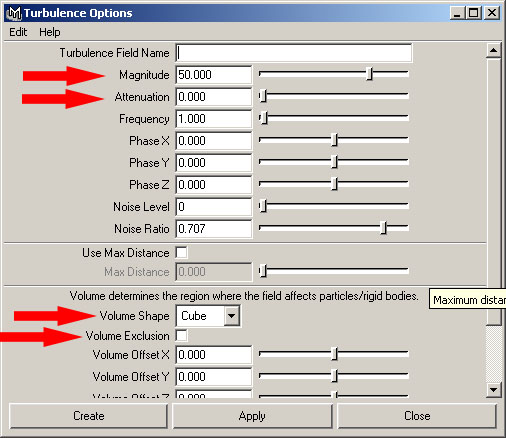This screenshot has height=438, width=506.
Task: Click the Turbulence Field Name input box
Action: click(x=294, y=53)
